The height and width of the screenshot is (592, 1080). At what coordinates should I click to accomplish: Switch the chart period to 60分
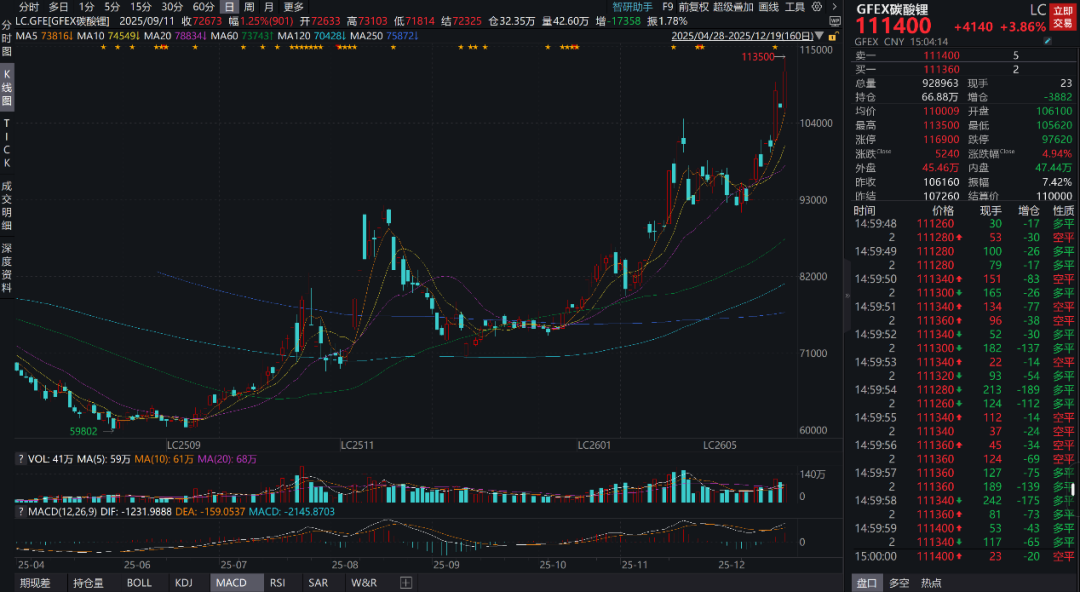pos(204,7)
